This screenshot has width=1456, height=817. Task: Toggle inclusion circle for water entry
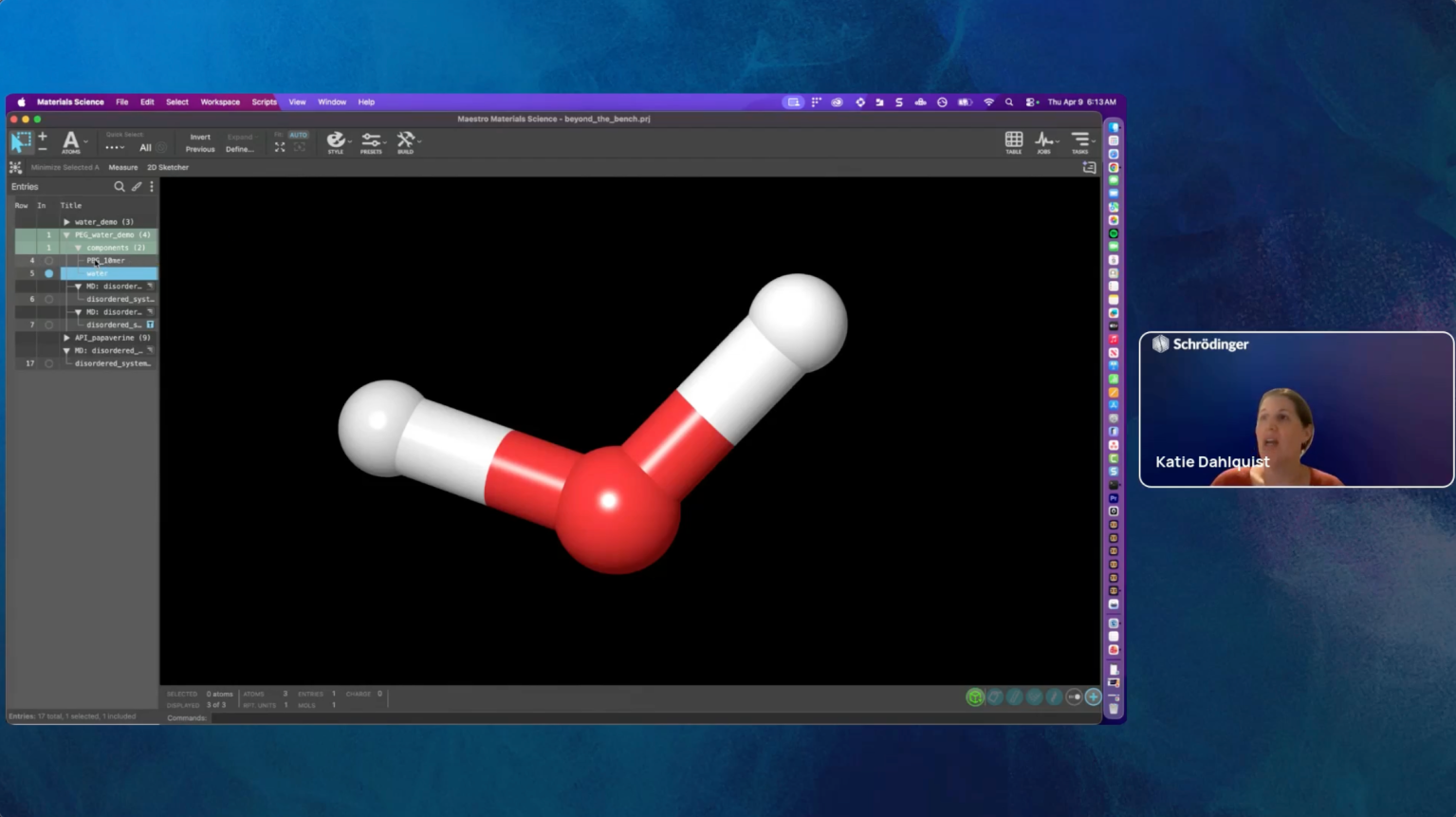point(49,273)
